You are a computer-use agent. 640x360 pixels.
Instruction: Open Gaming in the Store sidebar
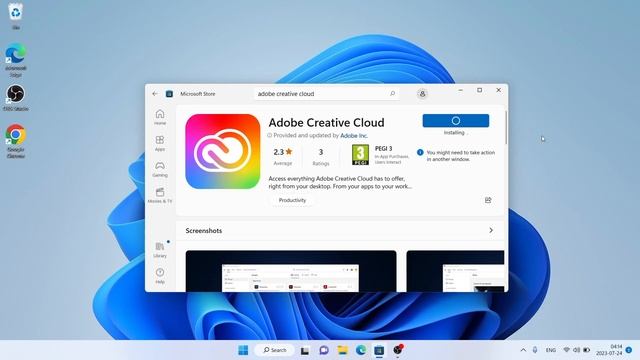click(160, 169)
